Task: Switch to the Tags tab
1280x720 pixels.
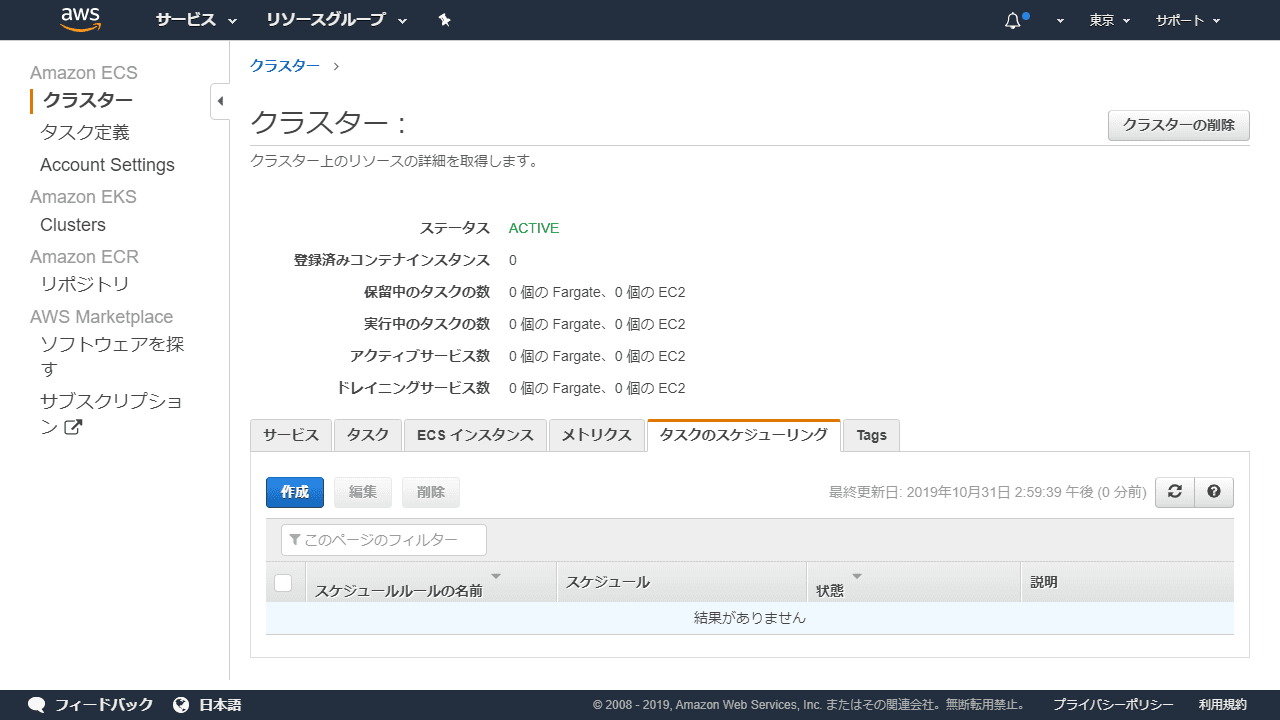Action: pos(872,435)
